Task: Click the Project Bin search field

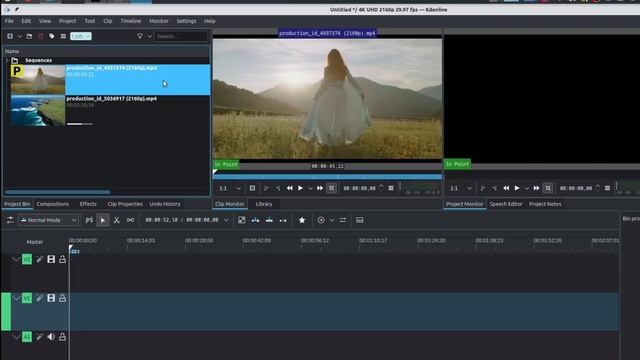Action: coord(181,36)
